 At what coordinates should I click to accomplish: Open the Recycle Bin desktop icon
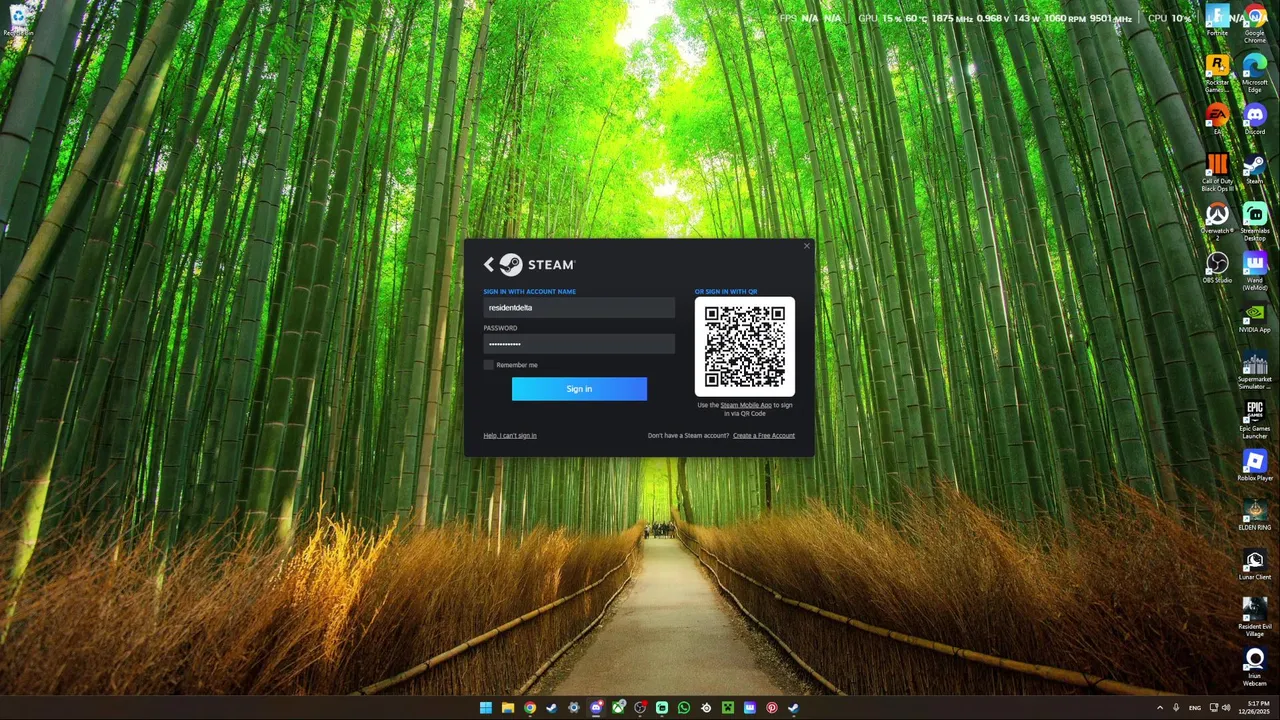point(17,20)
